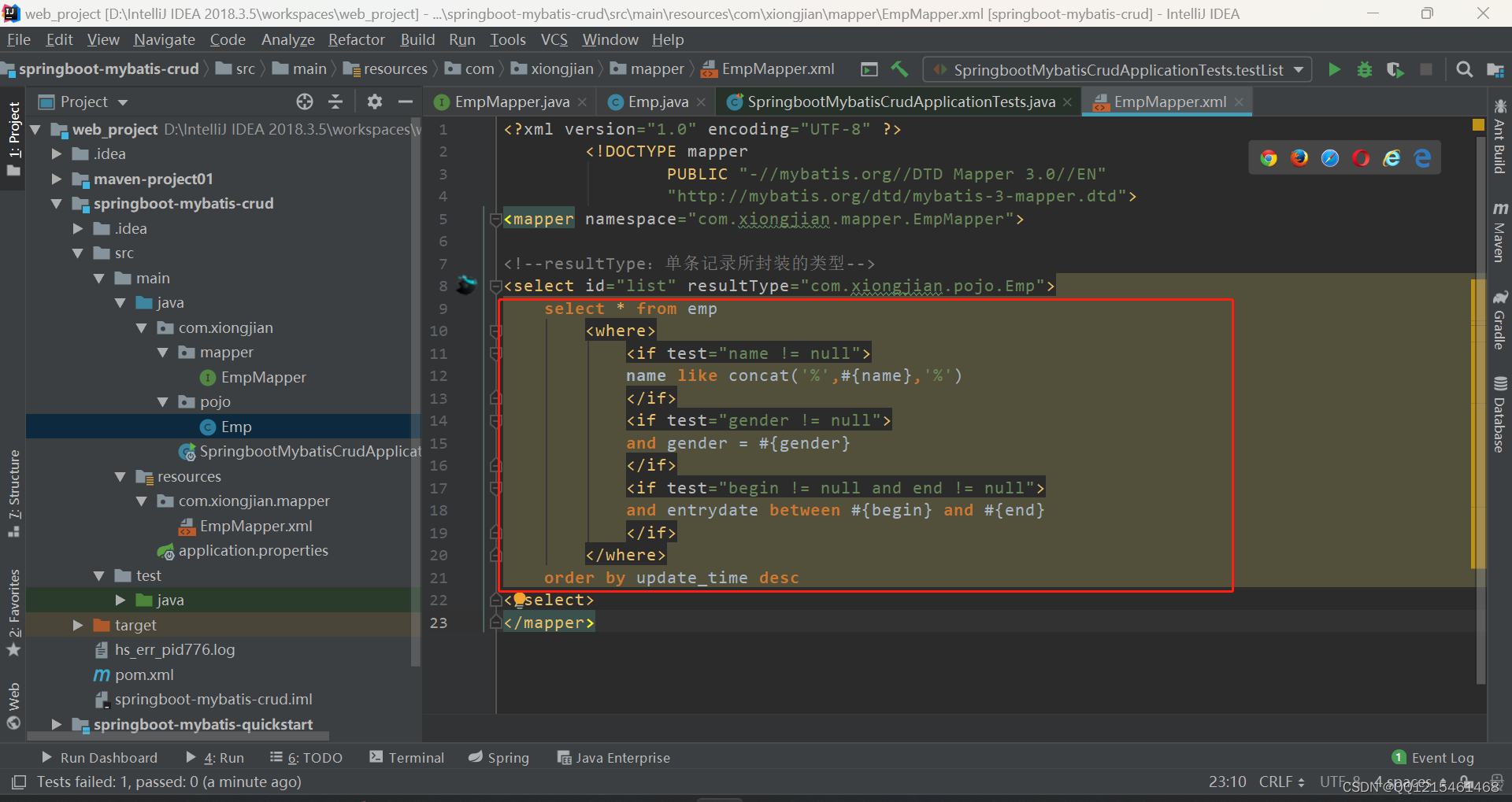
Task: Open the Event Log
Action: click(1433, 757)
